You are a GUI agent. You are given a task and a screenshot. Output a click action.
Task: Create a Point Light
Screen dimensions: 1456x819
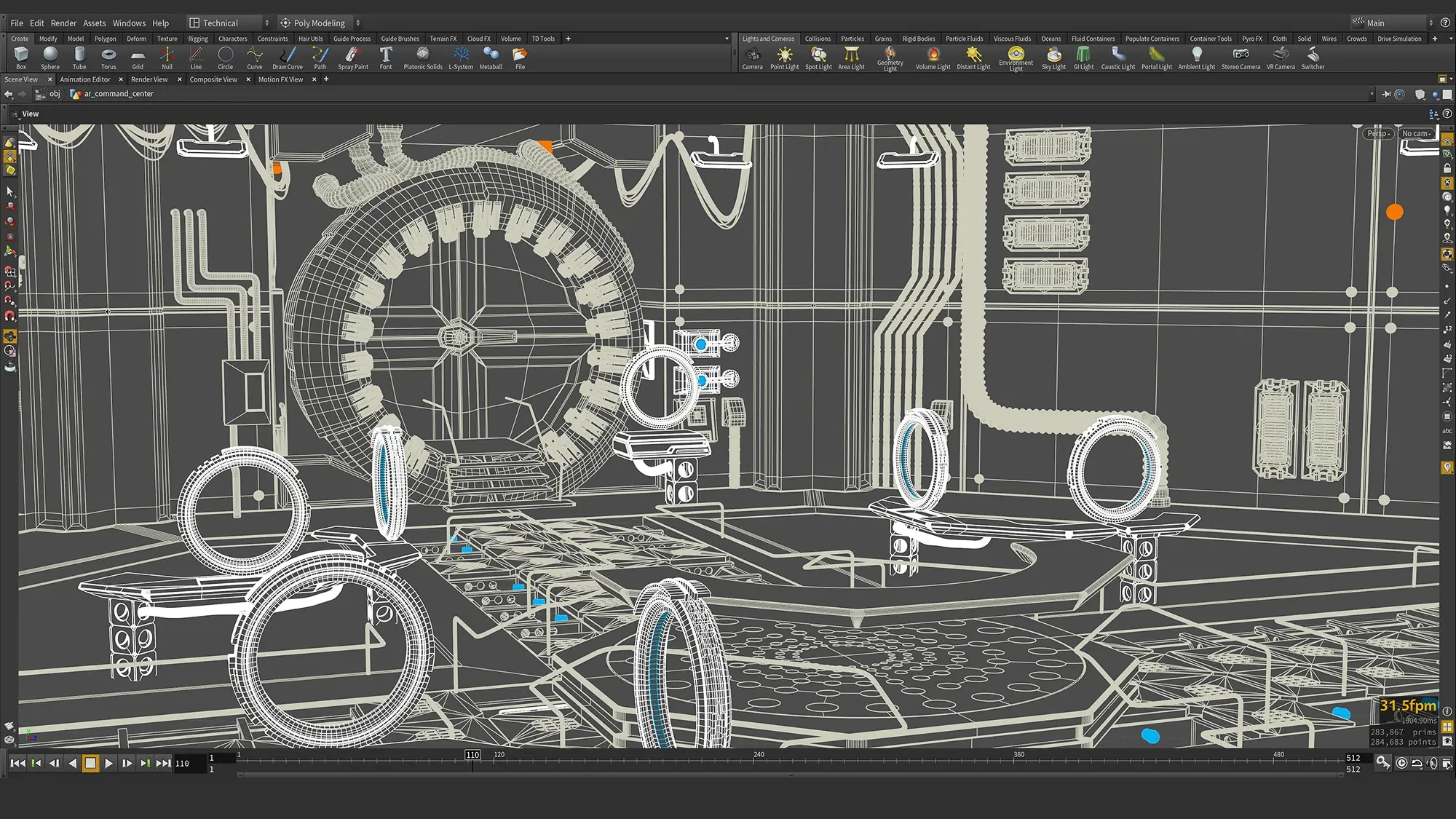click(x=785, y=58)
